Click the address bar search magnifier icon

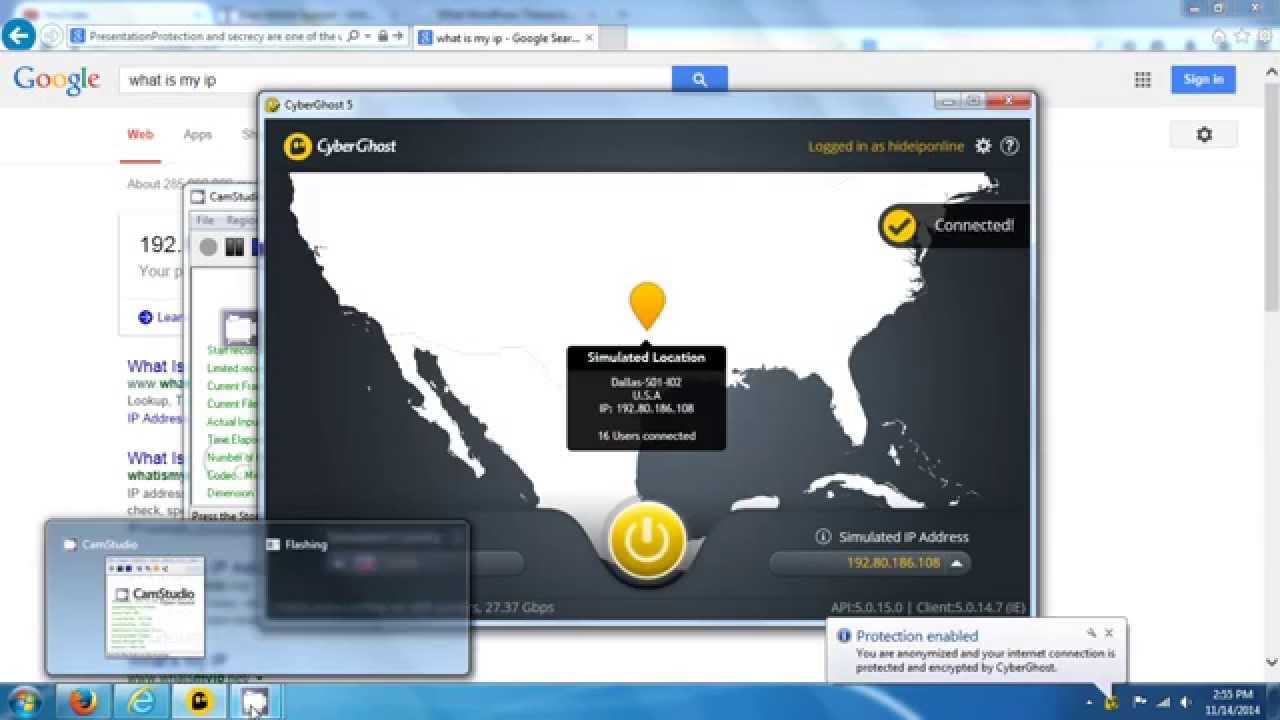[x=354, y=36]
